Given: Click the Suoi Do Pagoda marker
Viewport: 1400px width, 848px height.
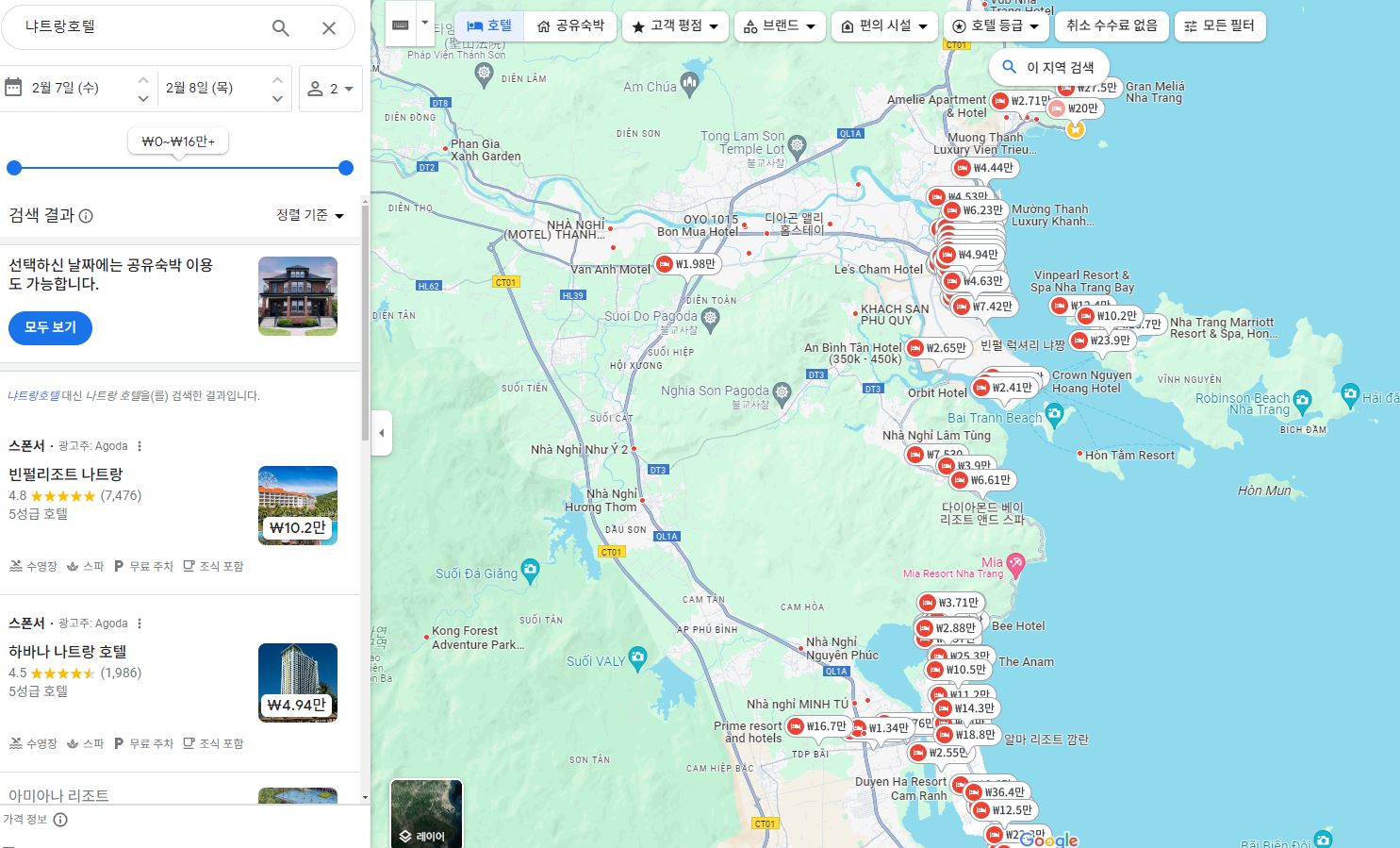Looking at the screenshot, I should point(710,319).
